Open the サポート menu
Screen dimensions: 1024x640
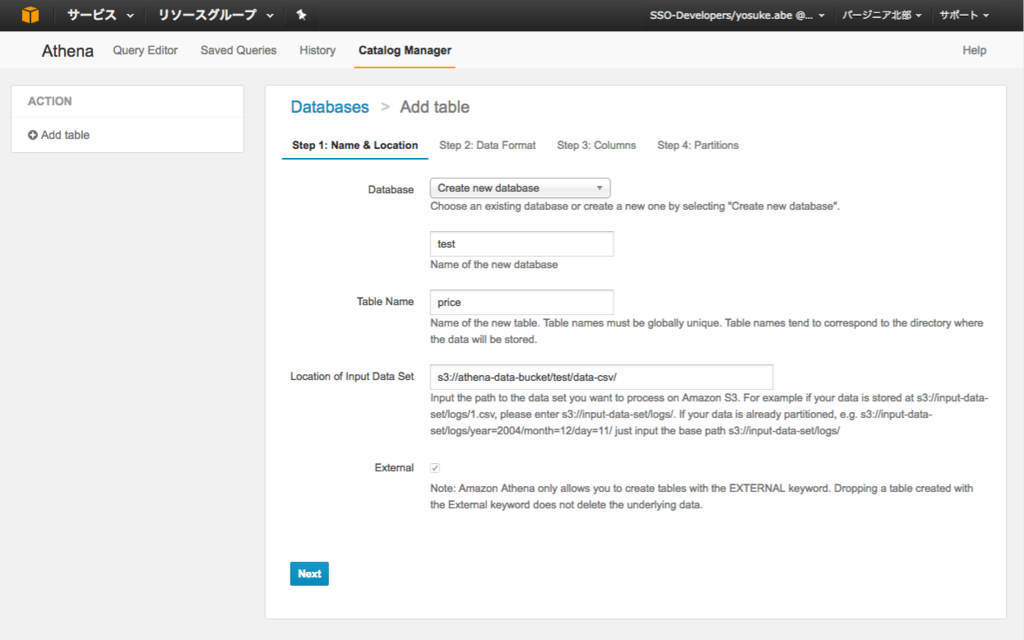[x=964, y=15]
